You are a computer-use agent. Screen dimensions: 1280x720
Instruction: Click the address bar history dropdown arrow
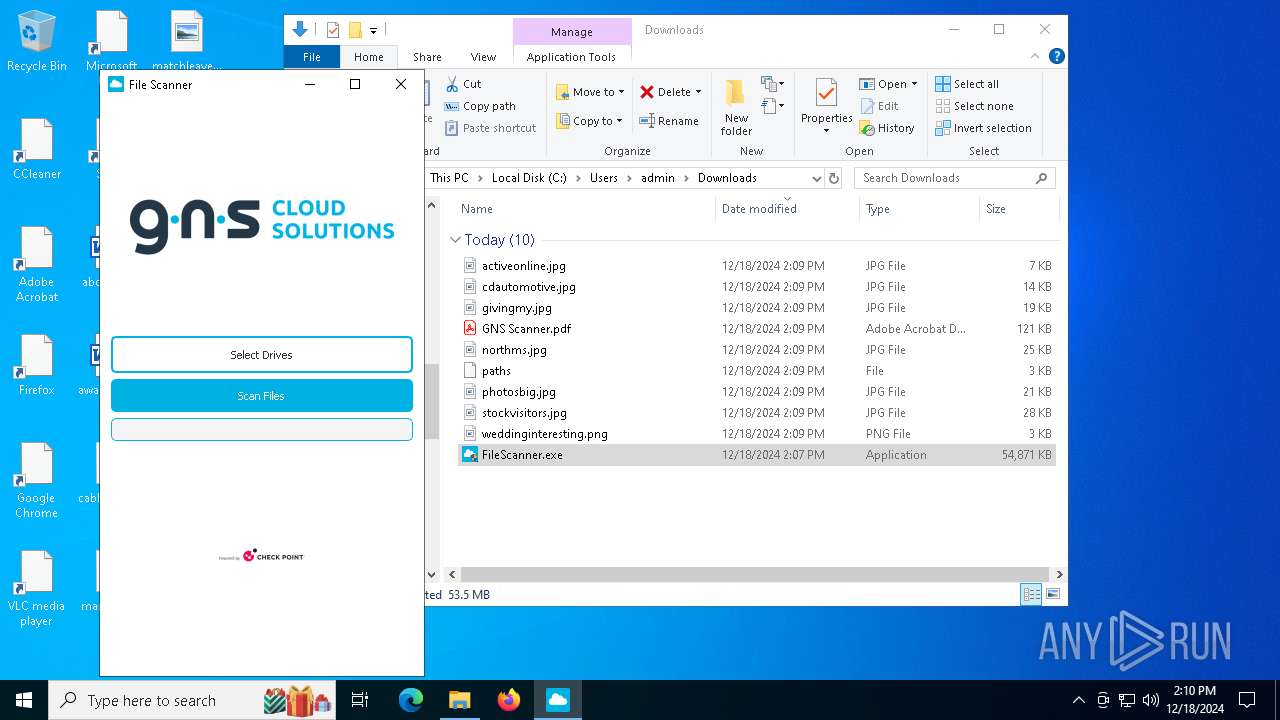point(816,178)
